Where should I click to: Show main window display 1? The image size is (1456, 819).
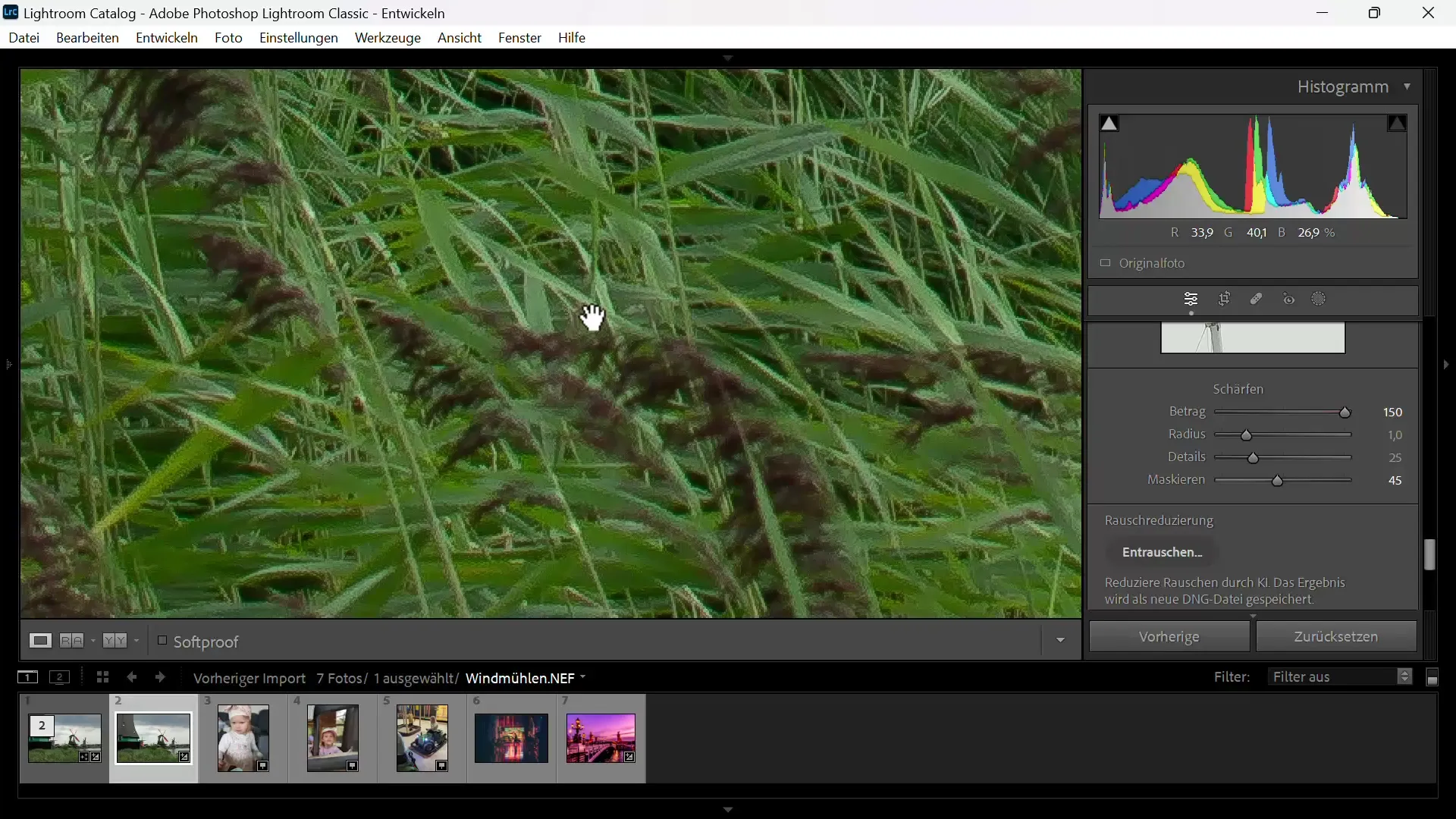tap(27, 678)
